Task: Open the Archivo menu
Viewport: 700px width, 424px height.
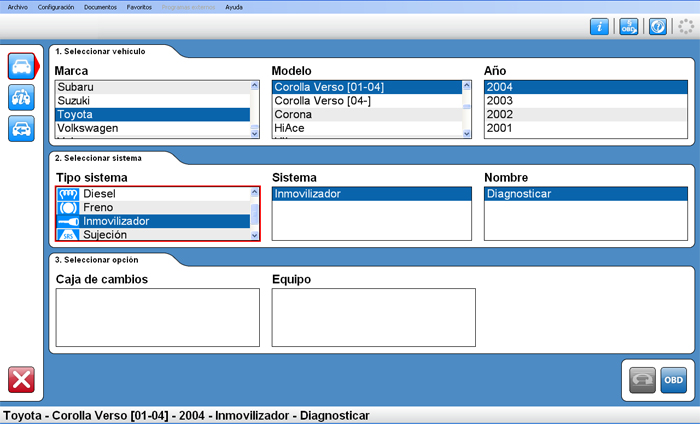Action: (x=18, y=7)
